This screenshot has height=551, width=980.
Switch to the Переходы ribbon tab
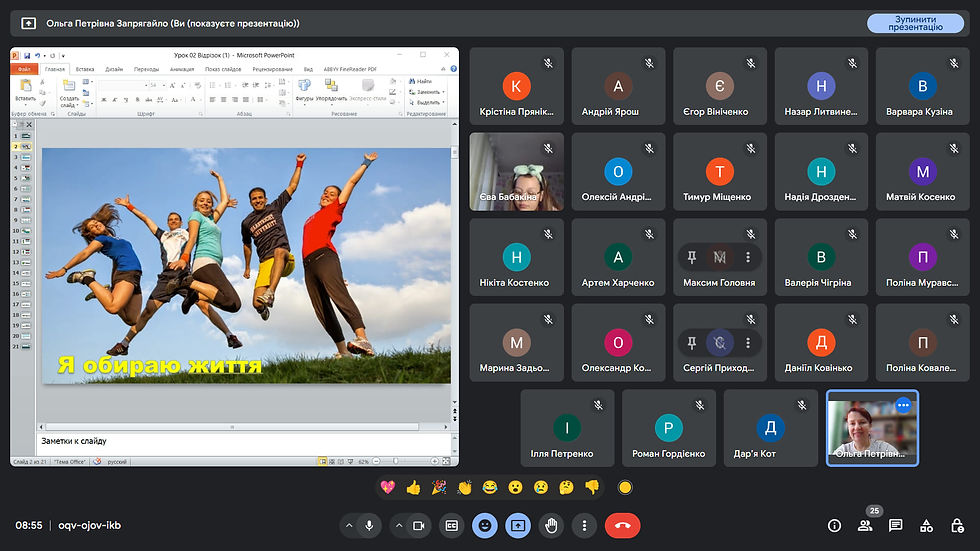pyautogui.click(x=146, y=69)
